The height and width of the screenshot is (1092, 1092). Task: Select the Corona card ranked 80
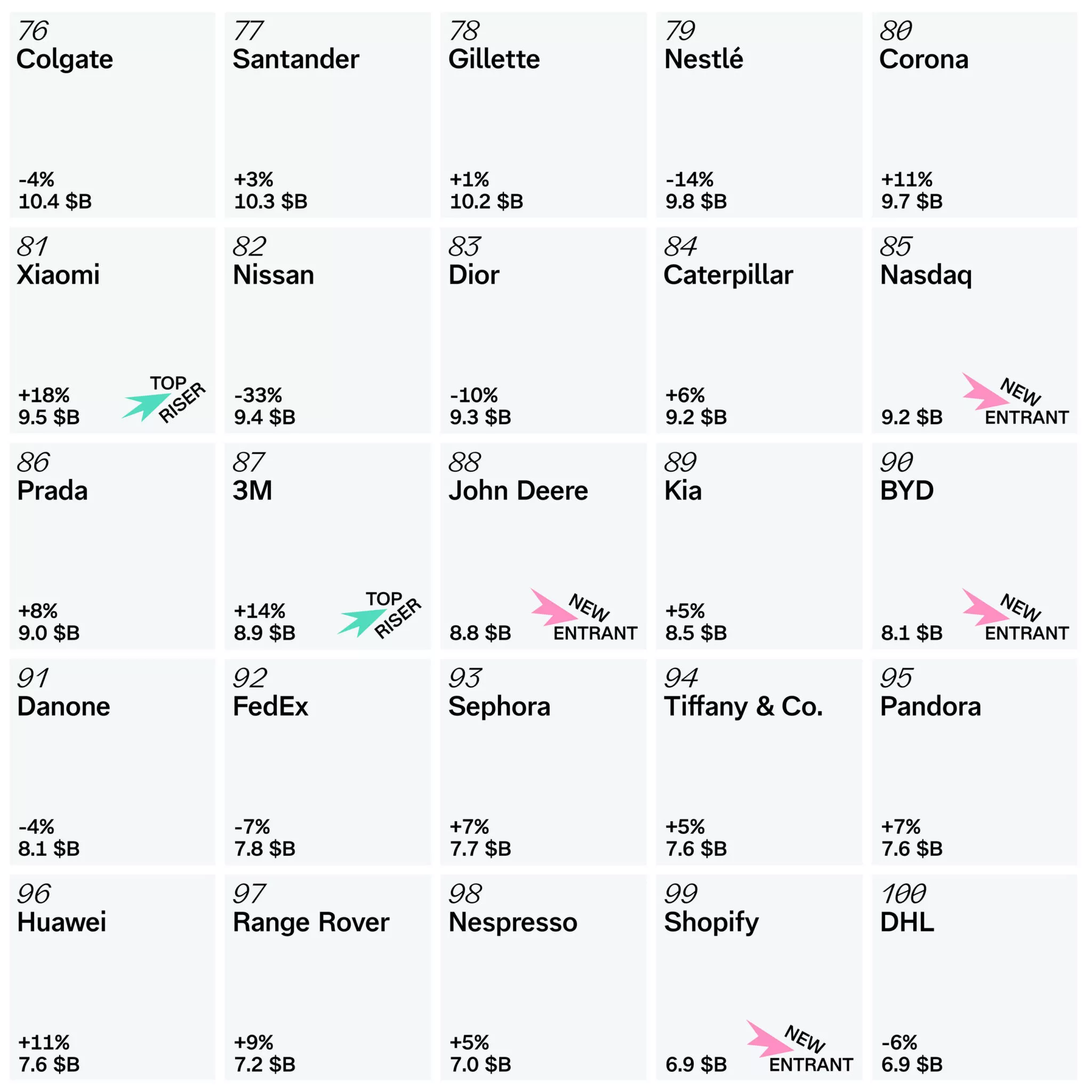[x=975, y=115]
